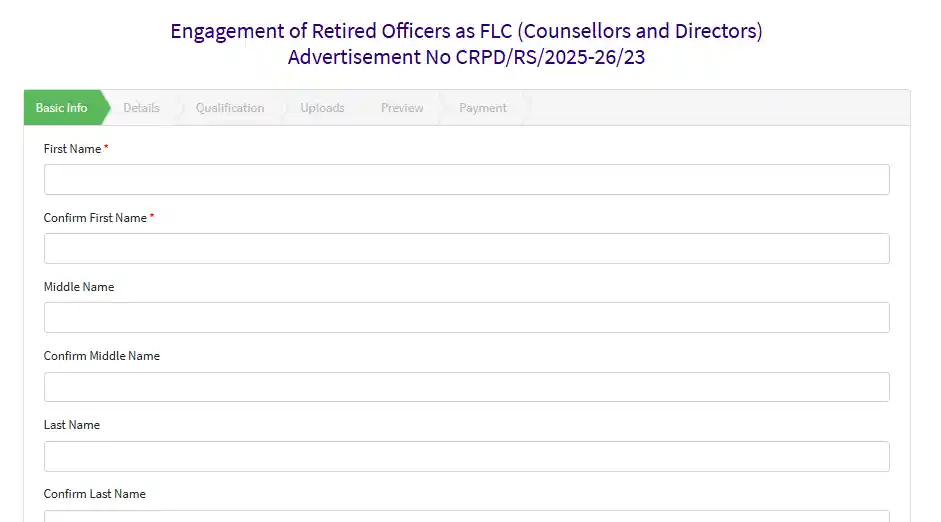
Task: Switch to the Uploads step tab
Action: 322,108
